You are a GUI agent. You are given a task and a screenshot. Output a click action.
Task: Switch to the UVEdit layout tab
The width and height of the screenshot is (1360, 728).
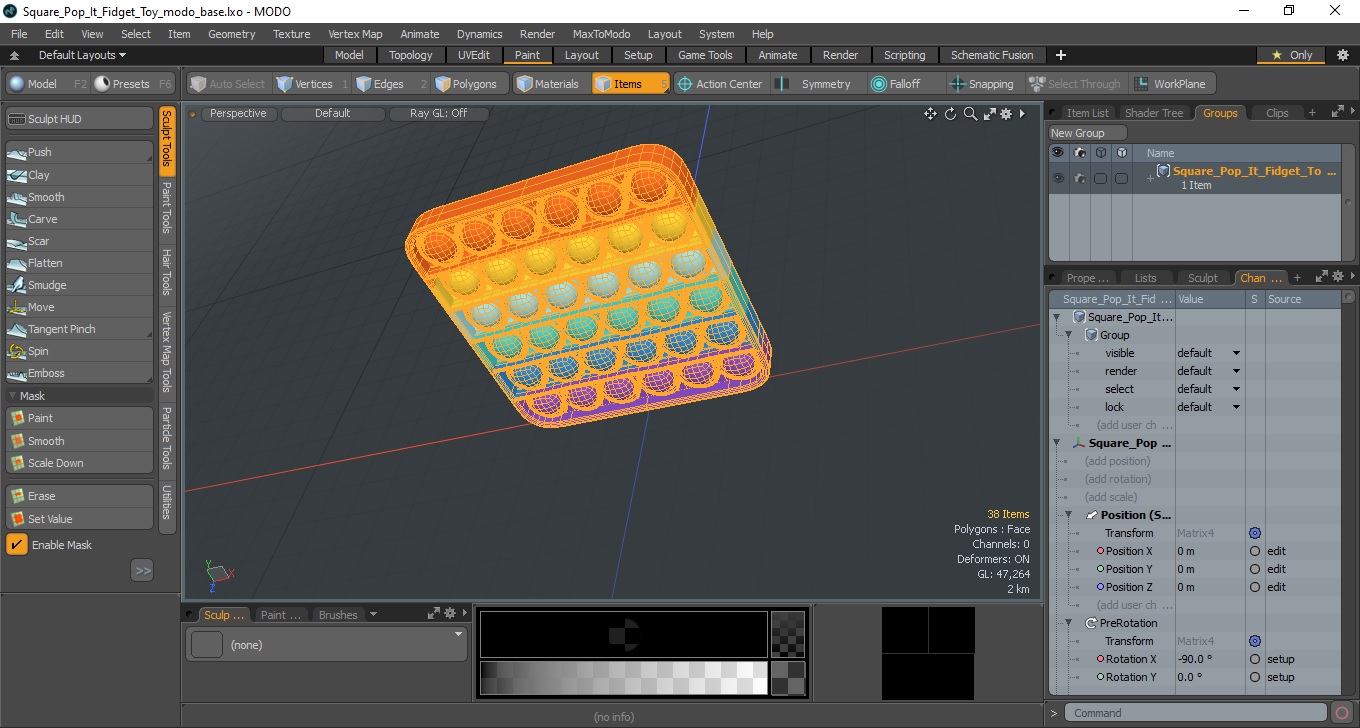(x=473, y=55)
